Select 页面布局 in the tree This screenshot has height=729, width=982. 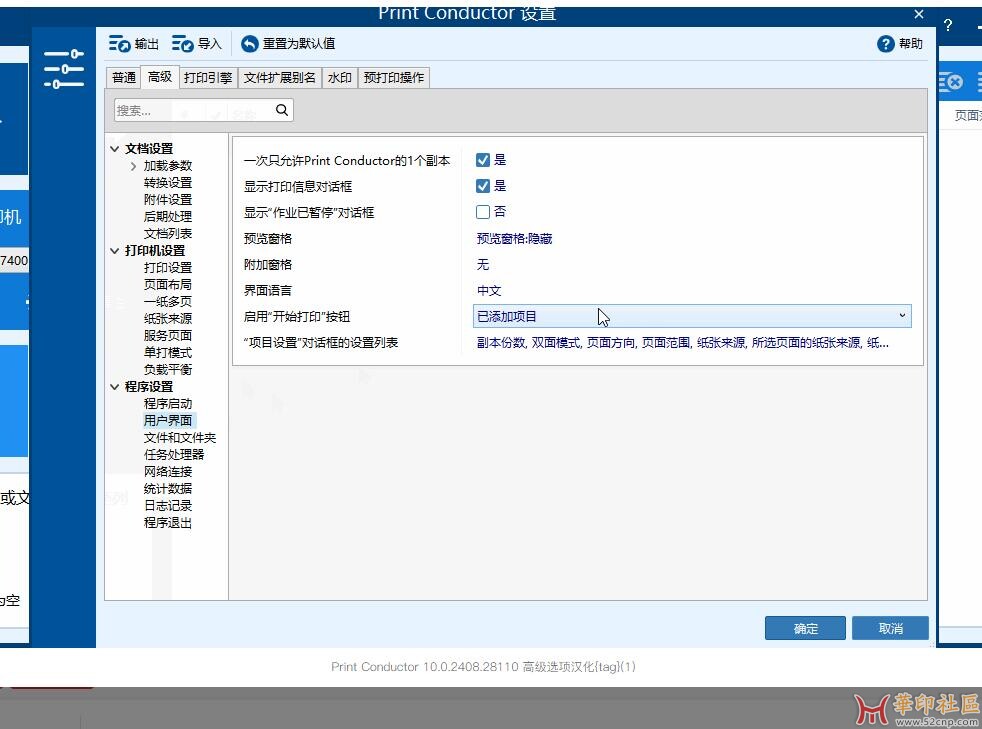coord(168,285)
